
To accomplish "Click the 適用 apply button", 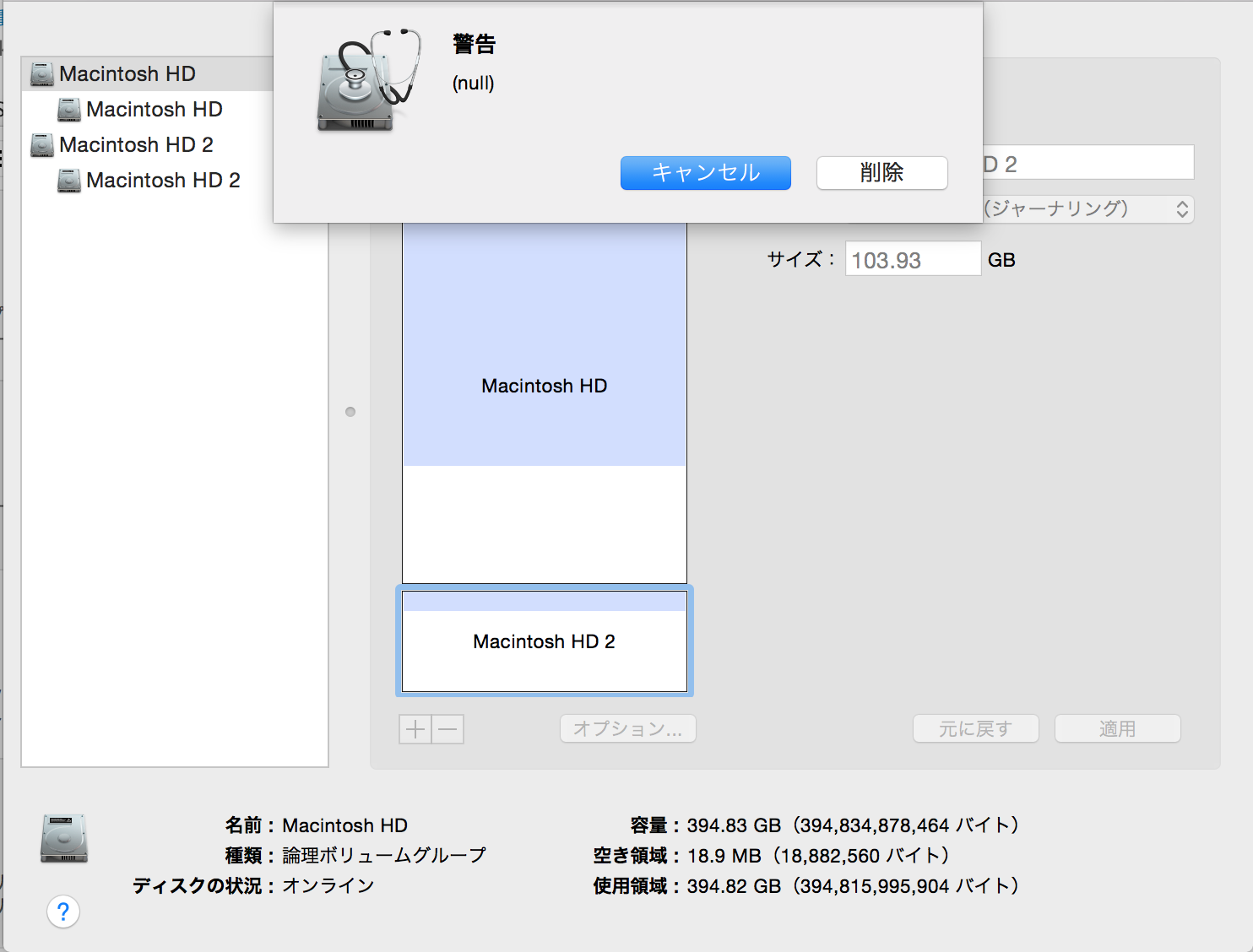I will click(x=1118, y=729).
